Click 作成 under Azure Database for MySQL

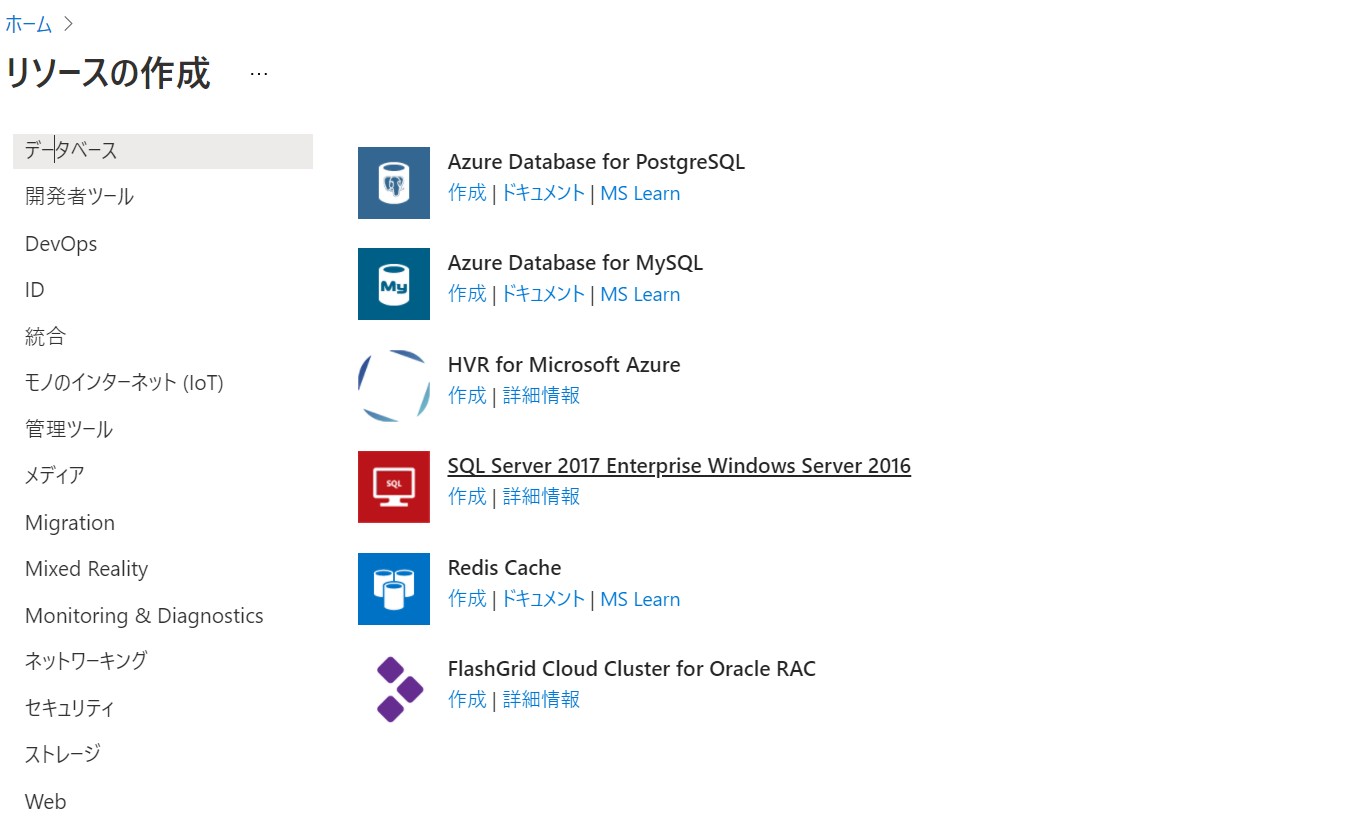click(467, 294)
